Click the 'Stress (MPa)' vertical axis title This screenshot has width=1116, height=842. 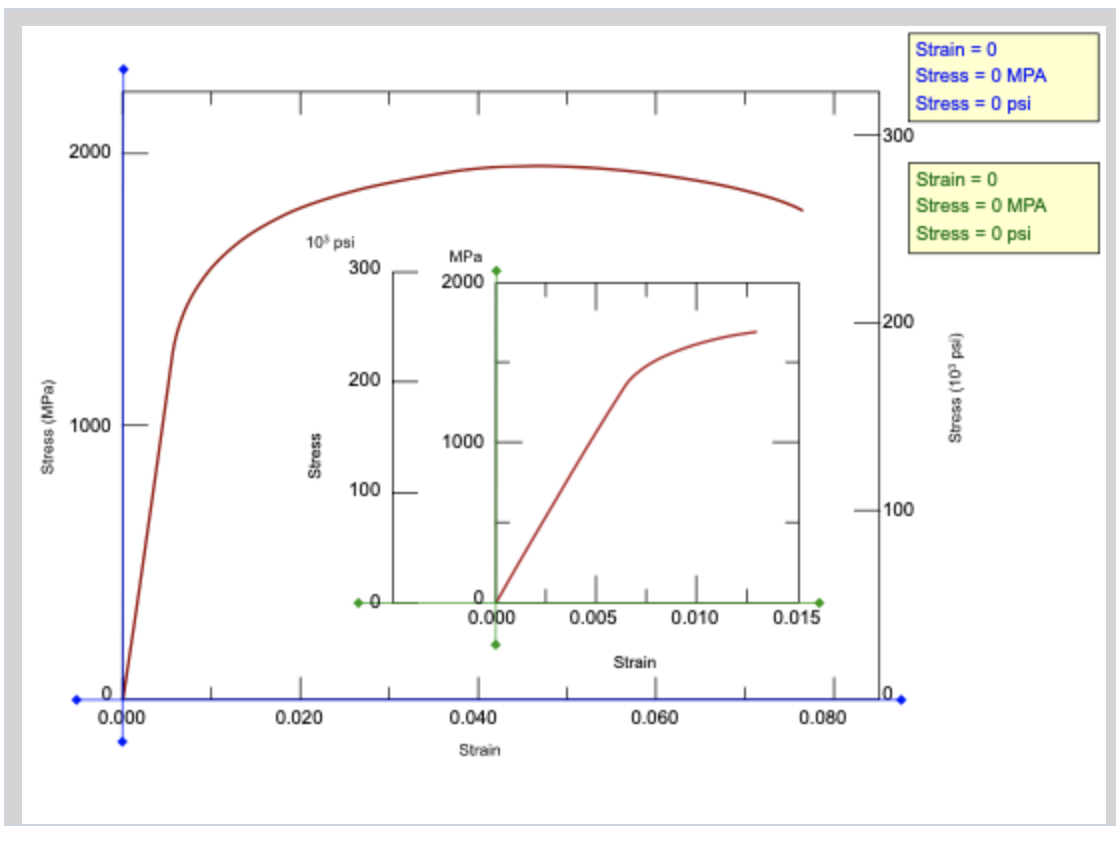tap(48, 427)
